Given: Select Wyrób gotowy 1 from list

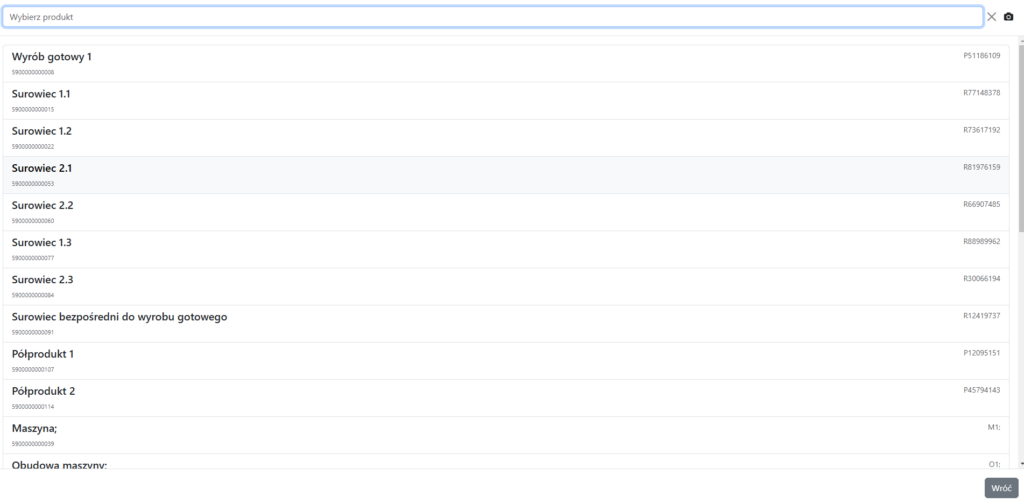Looking at the screenshot, I should pos(52,57).
